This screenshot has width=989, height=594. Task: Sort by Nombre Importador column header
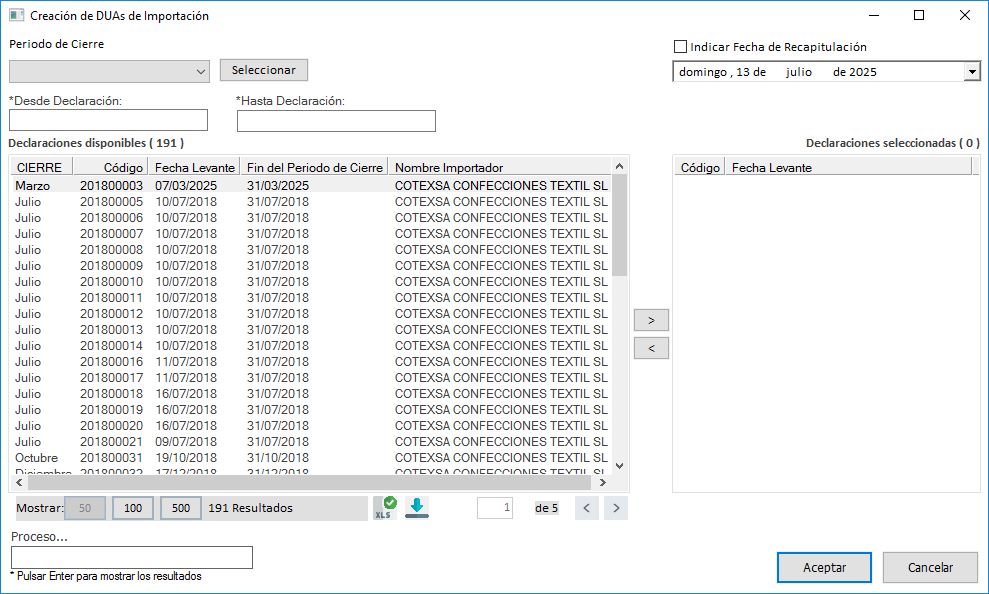point(449,168)
